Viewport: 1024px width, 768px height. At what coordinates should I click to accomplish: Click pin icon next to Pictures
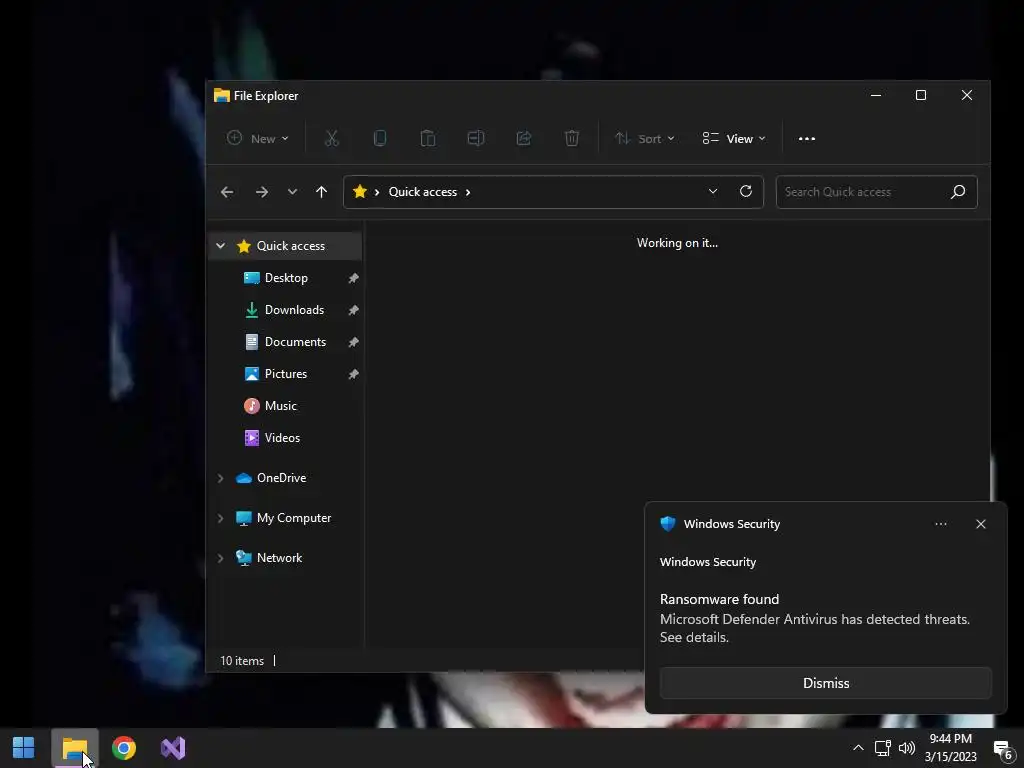tap(353, 374)
